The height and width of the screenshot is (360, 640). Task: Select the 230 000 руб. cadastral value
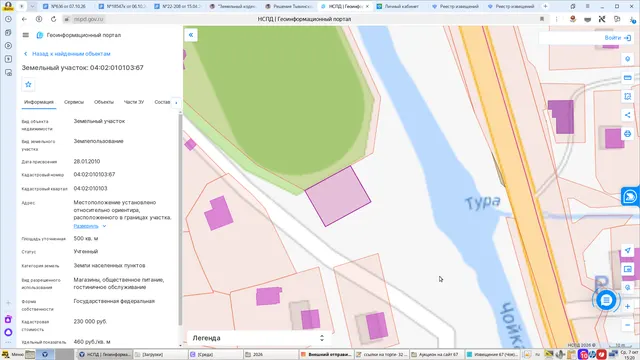90,322
